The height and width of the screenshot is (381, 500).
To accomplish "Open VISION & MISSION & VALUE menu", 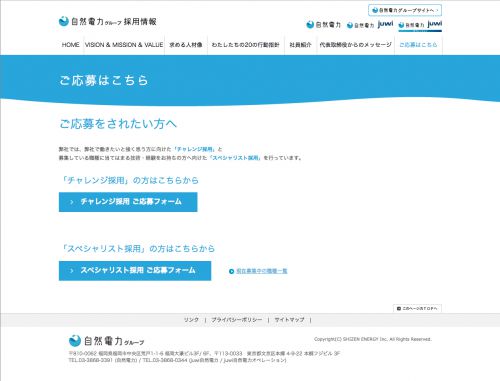I will [124, 45].
